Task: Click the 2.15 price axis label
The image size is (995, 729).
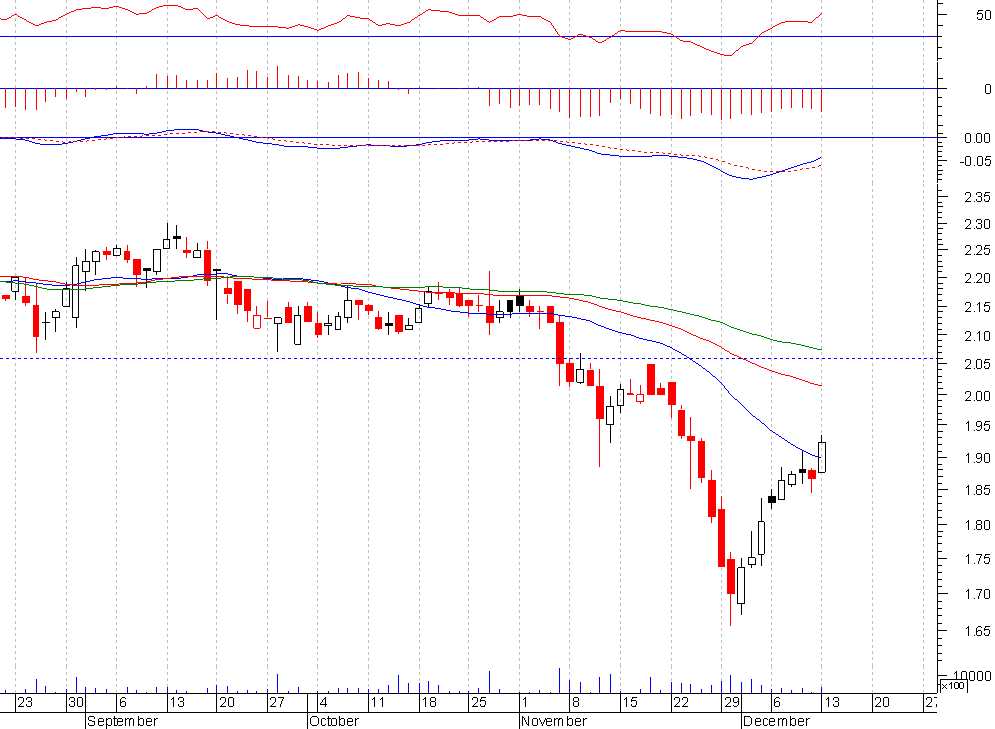Action: pos(977,307)
